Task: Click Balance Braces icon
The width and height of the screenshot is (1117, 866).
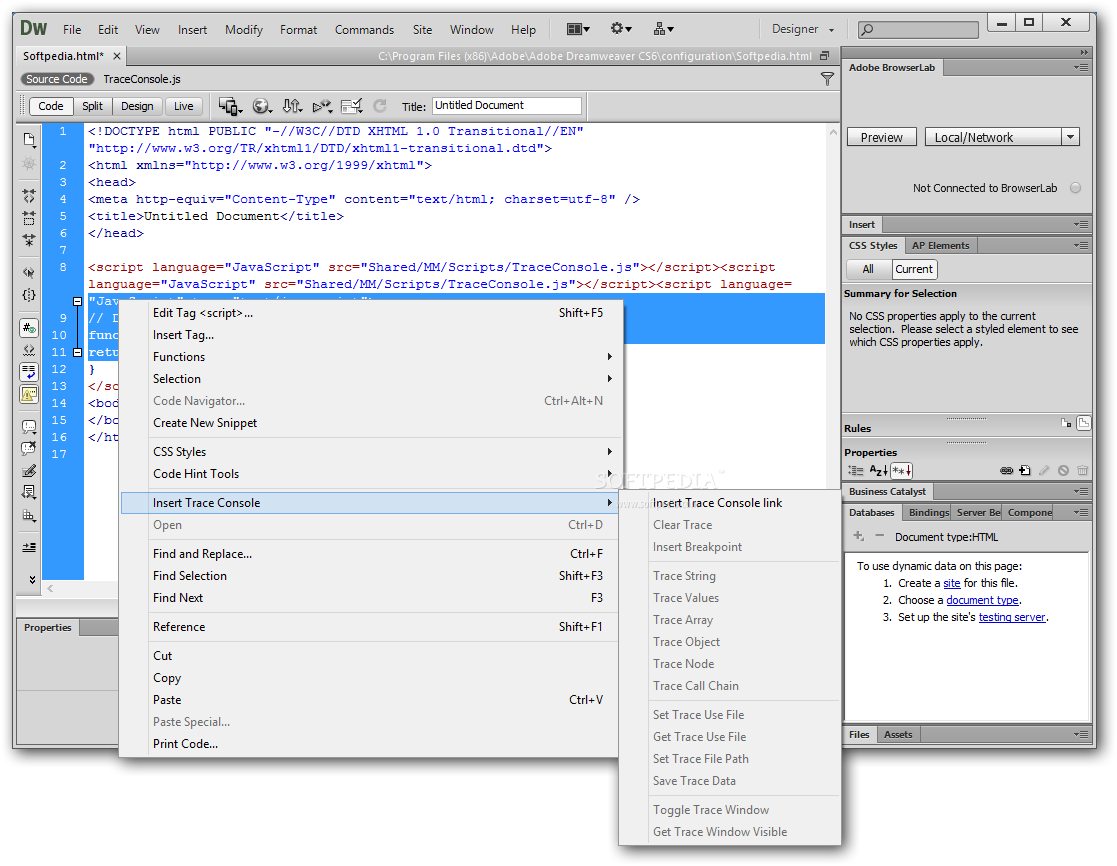Action: [28, 294]
